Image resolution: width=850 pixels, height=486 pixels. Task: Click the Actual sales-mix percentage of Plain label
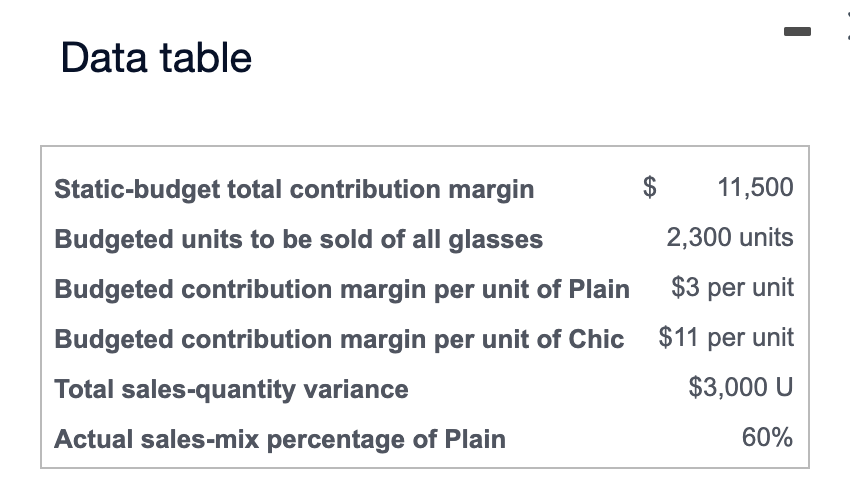280,439
